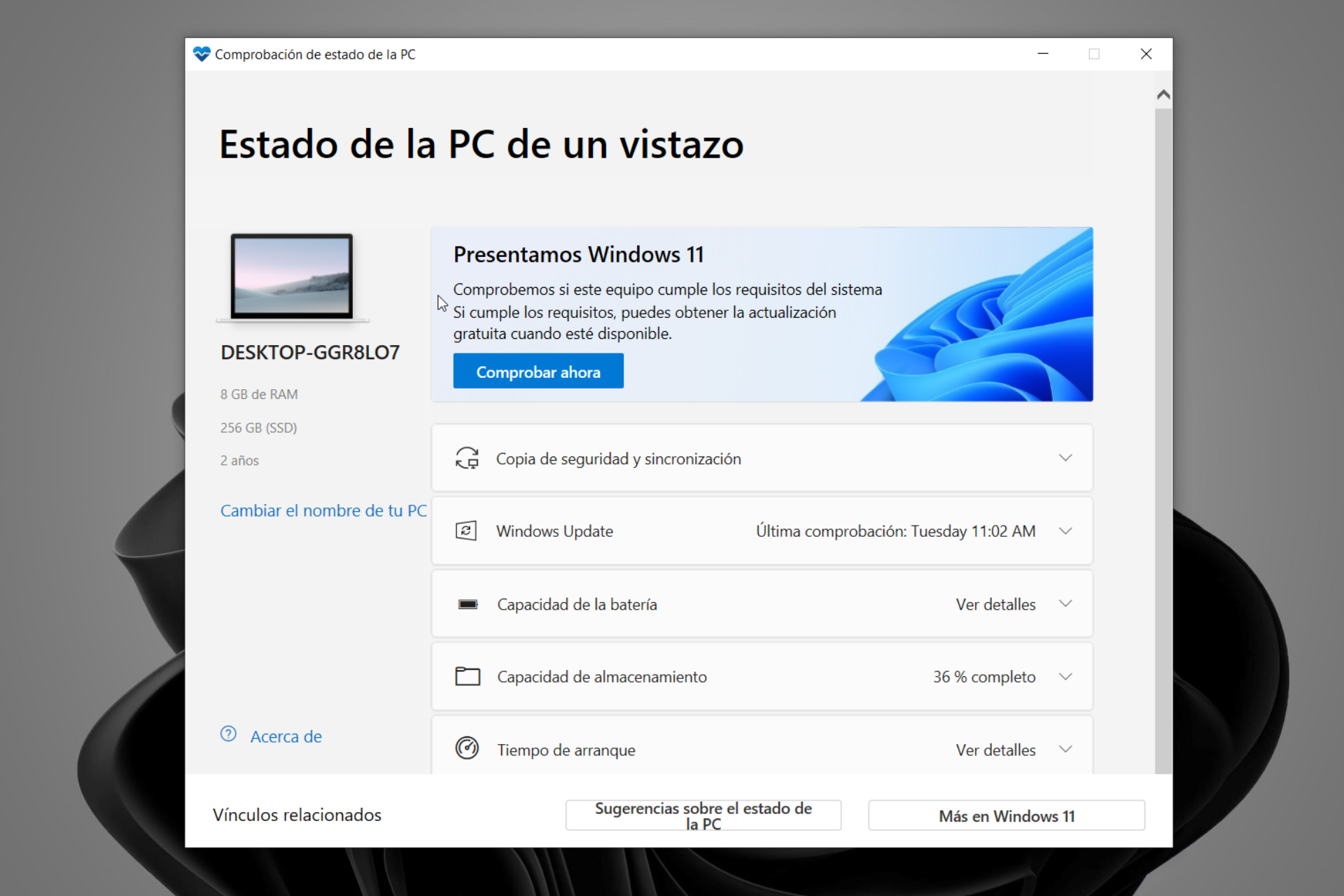Image resolution: width=1344 pixels, height=896 pixels.
Task: Expand the Tiempo de arranque chevron
Action: coord(1065,749)
